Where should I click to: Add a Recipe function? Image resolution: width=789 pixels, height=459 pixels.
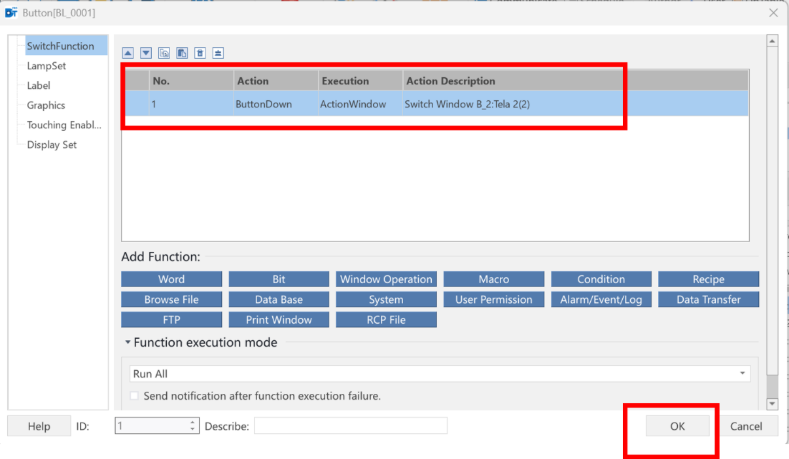(x=708, y=279)
